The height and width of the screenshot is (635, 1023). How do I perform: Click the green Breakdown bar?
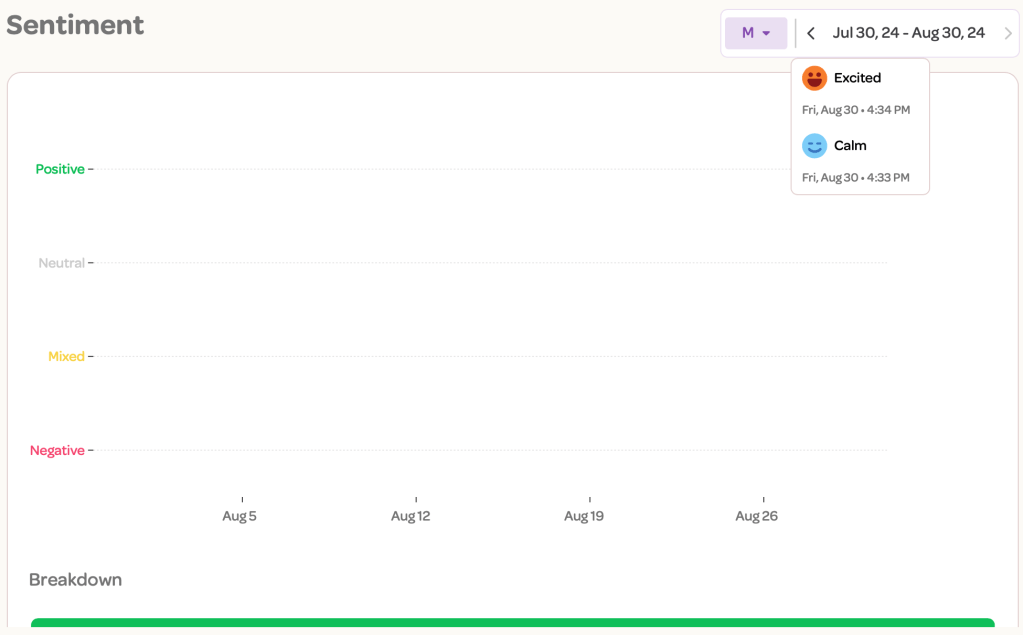click(x=512, y=624)
